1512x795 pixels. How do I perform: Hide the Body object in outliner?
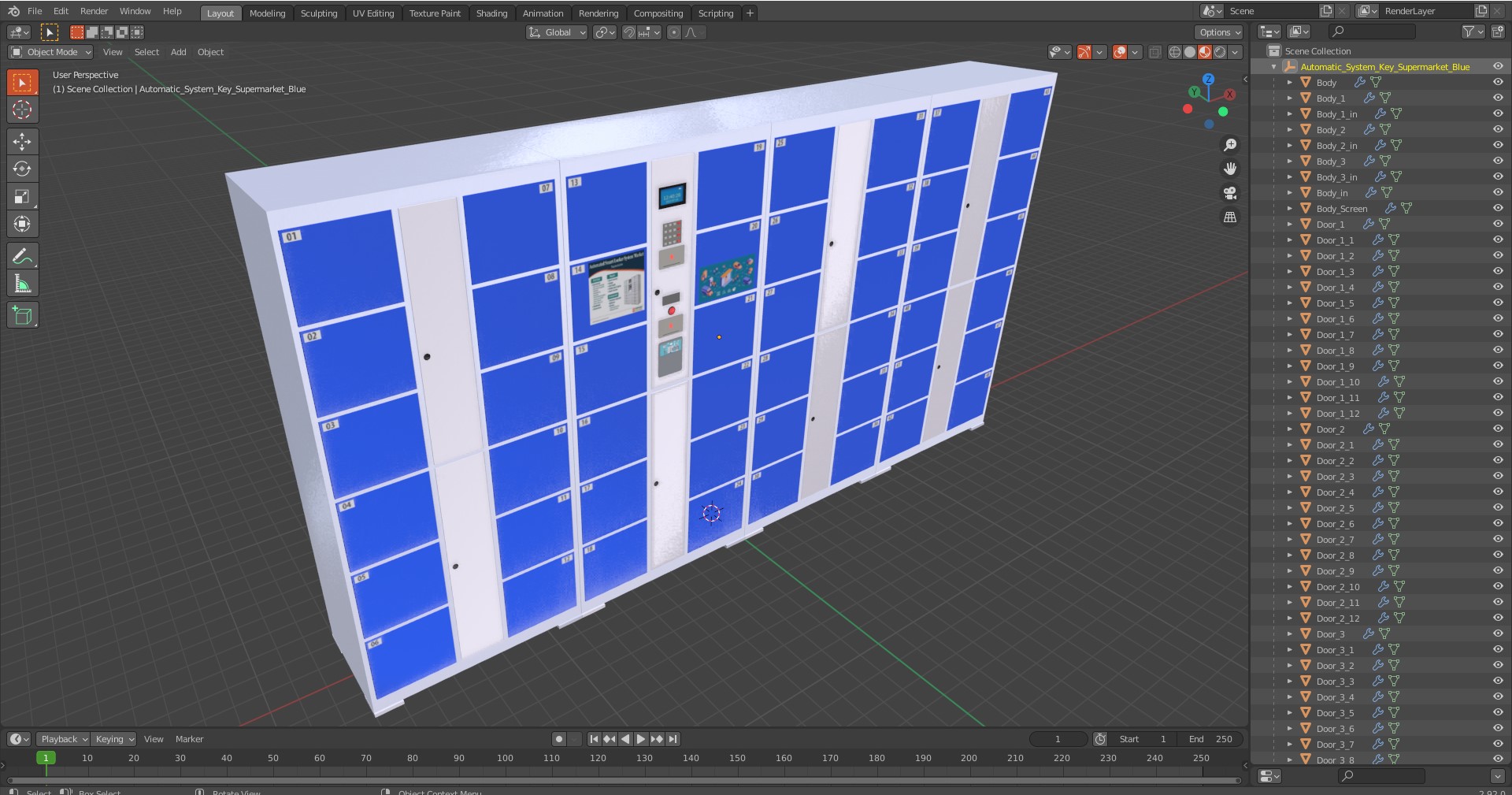pos(1498,82)
